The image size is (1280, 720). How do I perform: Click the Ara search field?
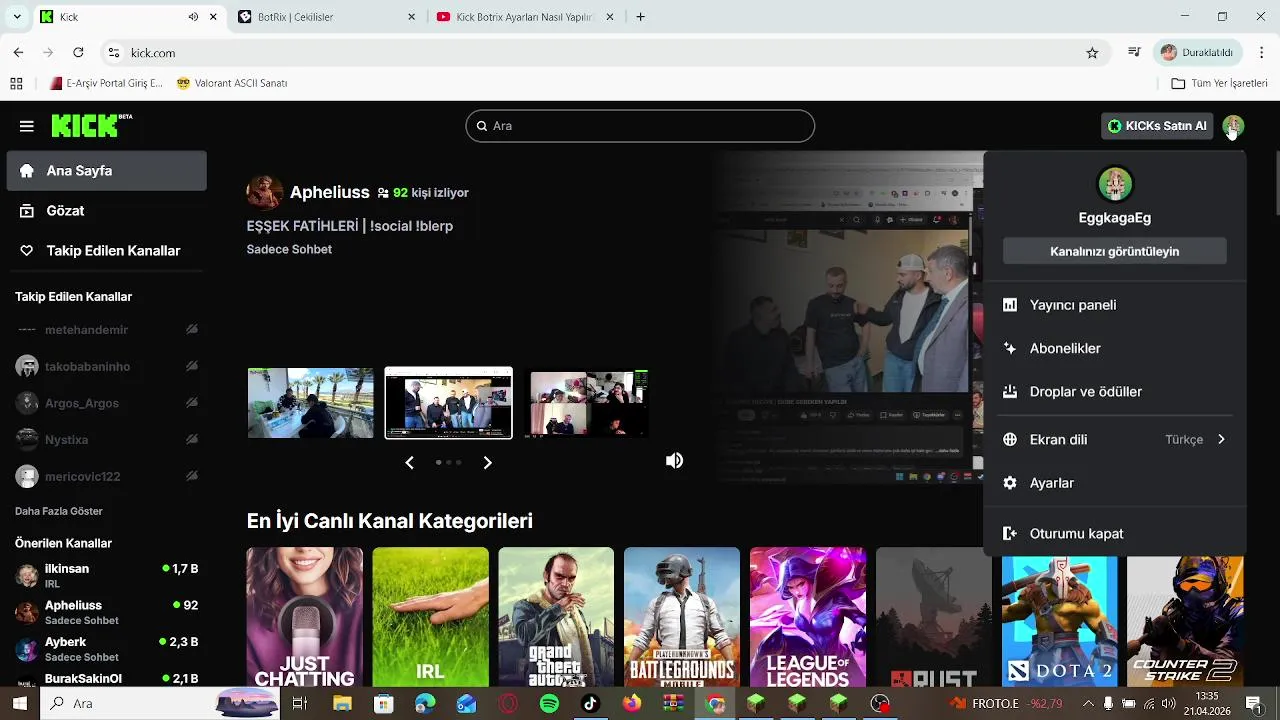(640, 126)
